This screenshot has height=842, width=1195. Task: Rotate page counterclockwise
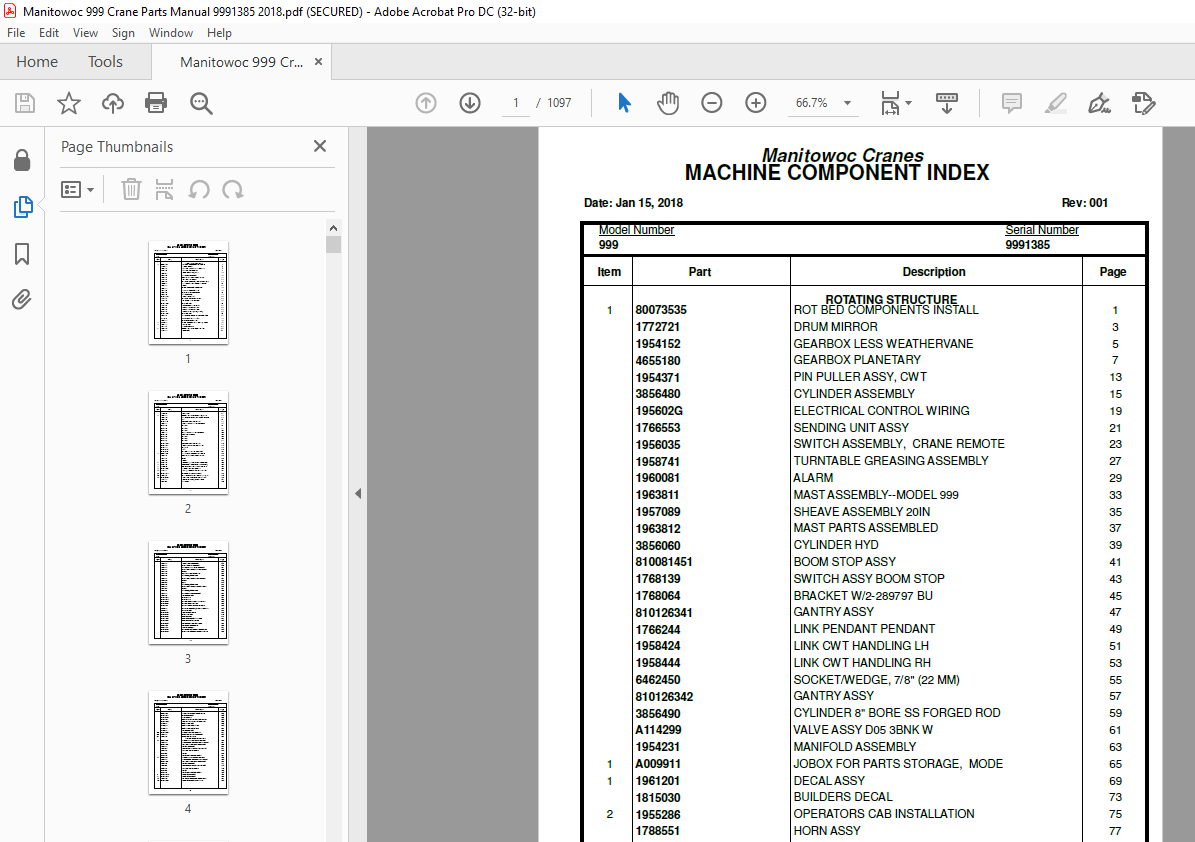pos(199,189)
